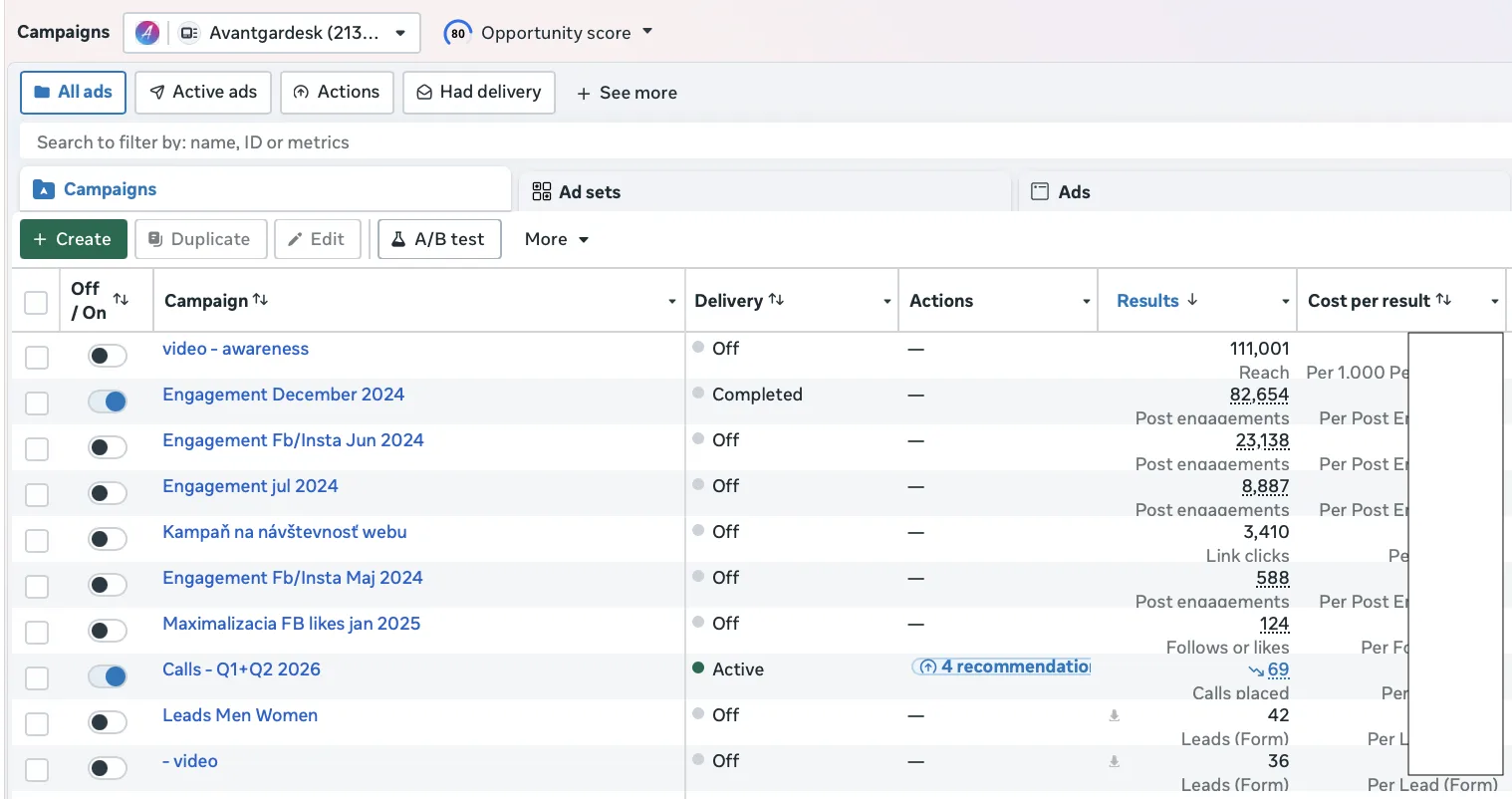The width and height of the screenshot is (1512, 799).
Task: Toggle the video - awareness campaign switch
Action: tap(108, 356)
